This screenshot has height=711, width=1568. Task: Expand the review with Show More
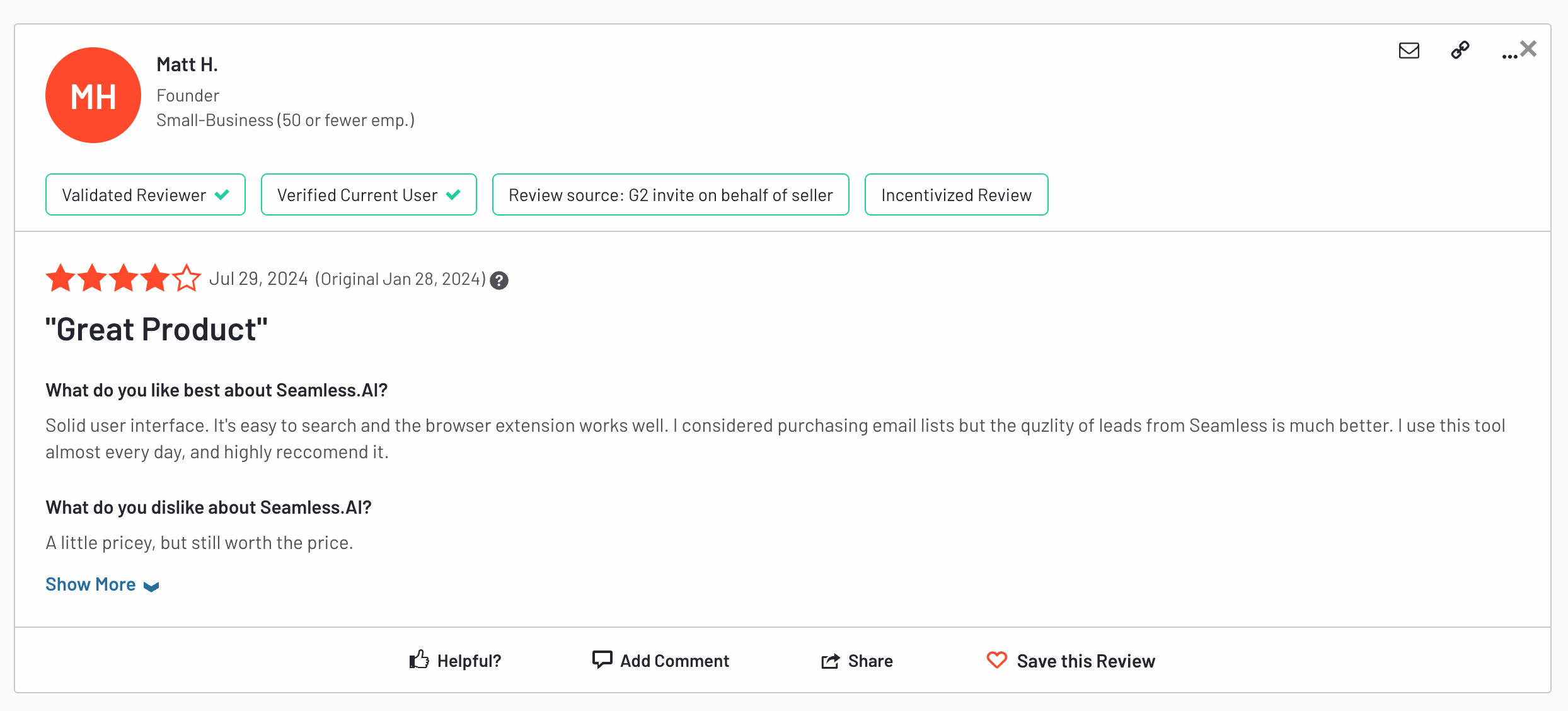[102, 584]
